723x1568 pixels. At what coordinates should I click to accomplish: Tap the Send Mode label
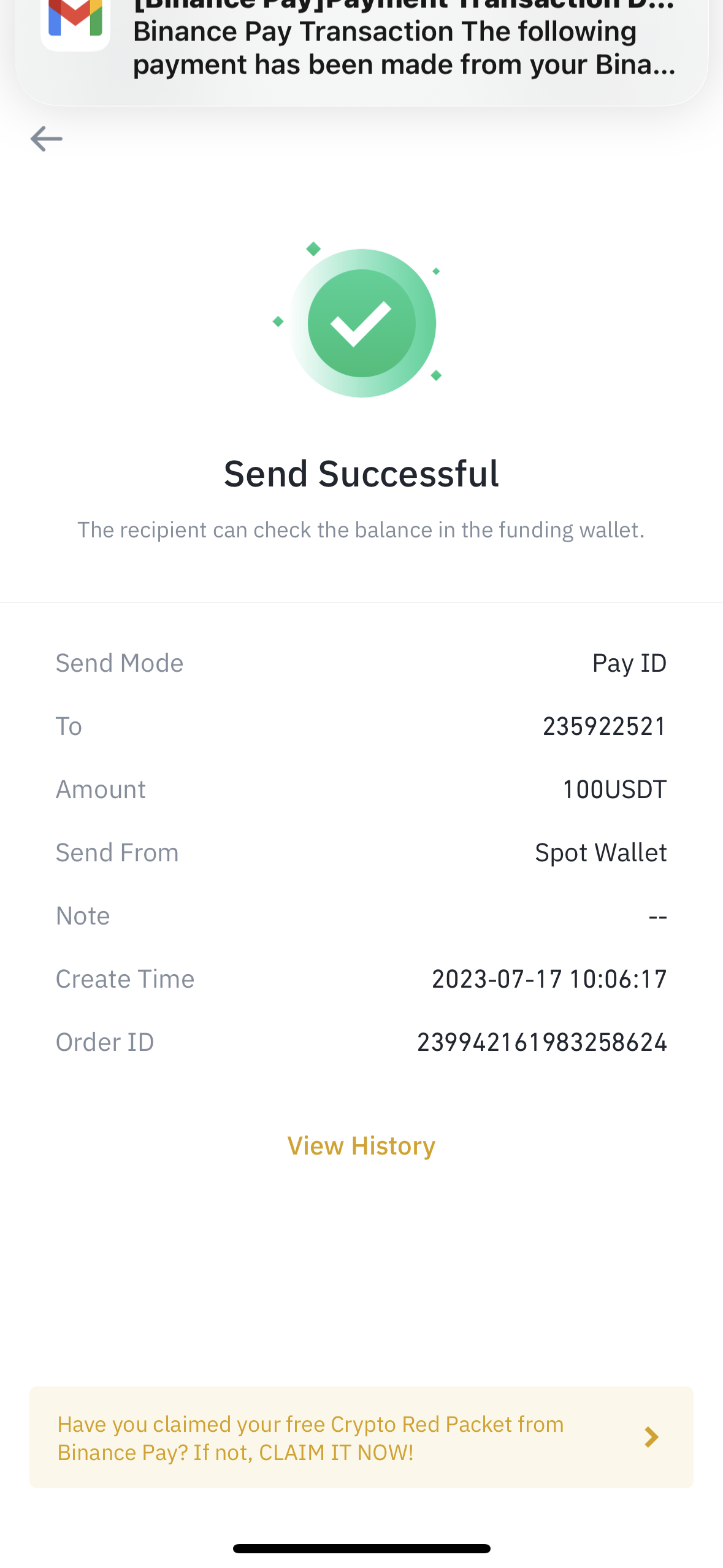(120, 663)
